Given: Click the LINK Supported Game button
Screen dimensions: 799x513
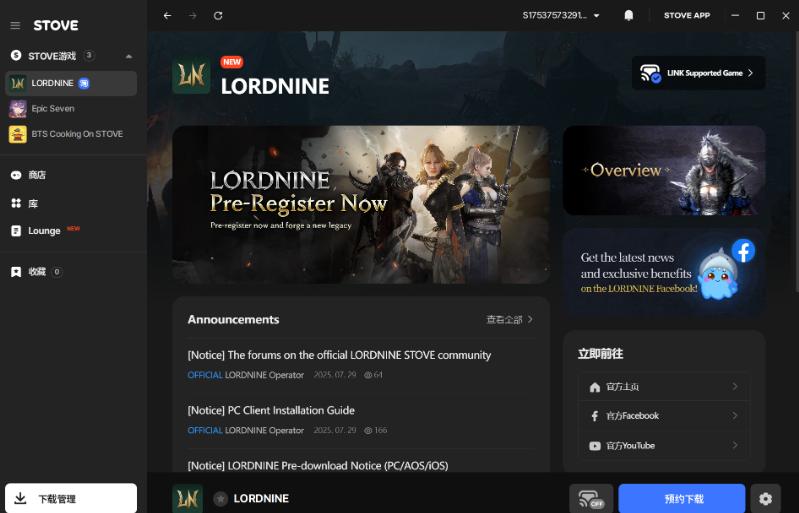Looking at the screenshot, I should (698, 73).
